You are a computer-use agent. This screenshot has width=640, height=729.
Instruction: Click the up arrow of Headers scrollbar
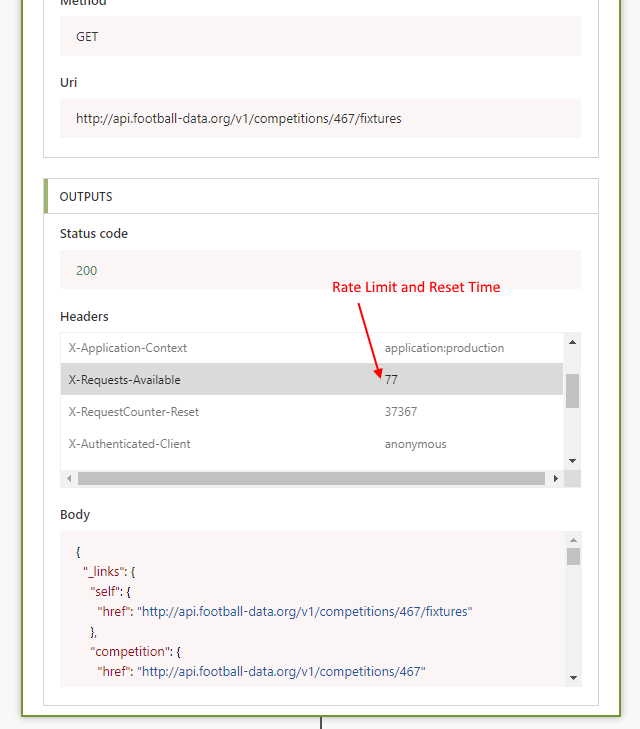pos(572,342)
